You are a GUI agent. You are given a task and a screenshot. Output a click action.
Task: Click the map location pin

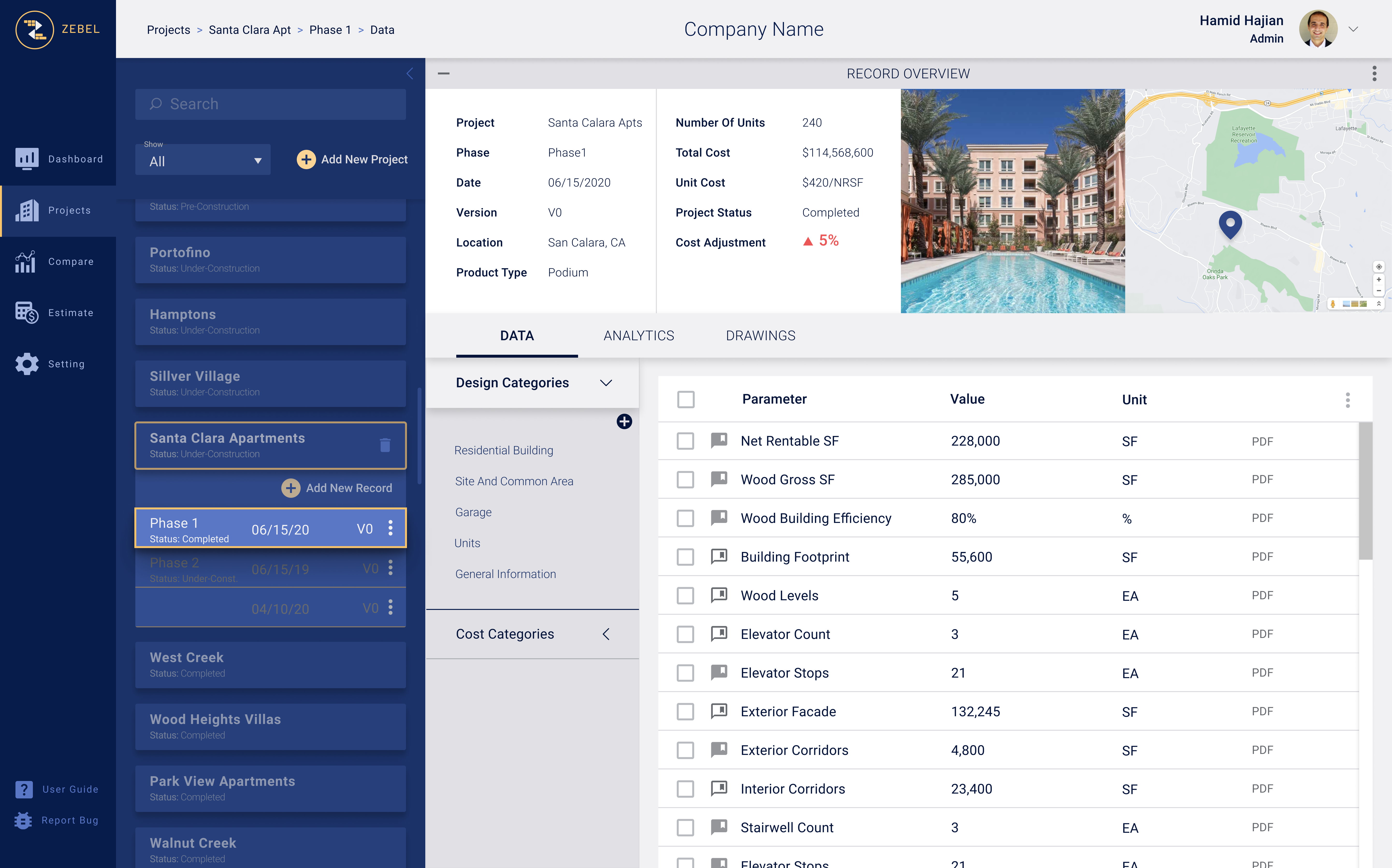coord(1230,225)
